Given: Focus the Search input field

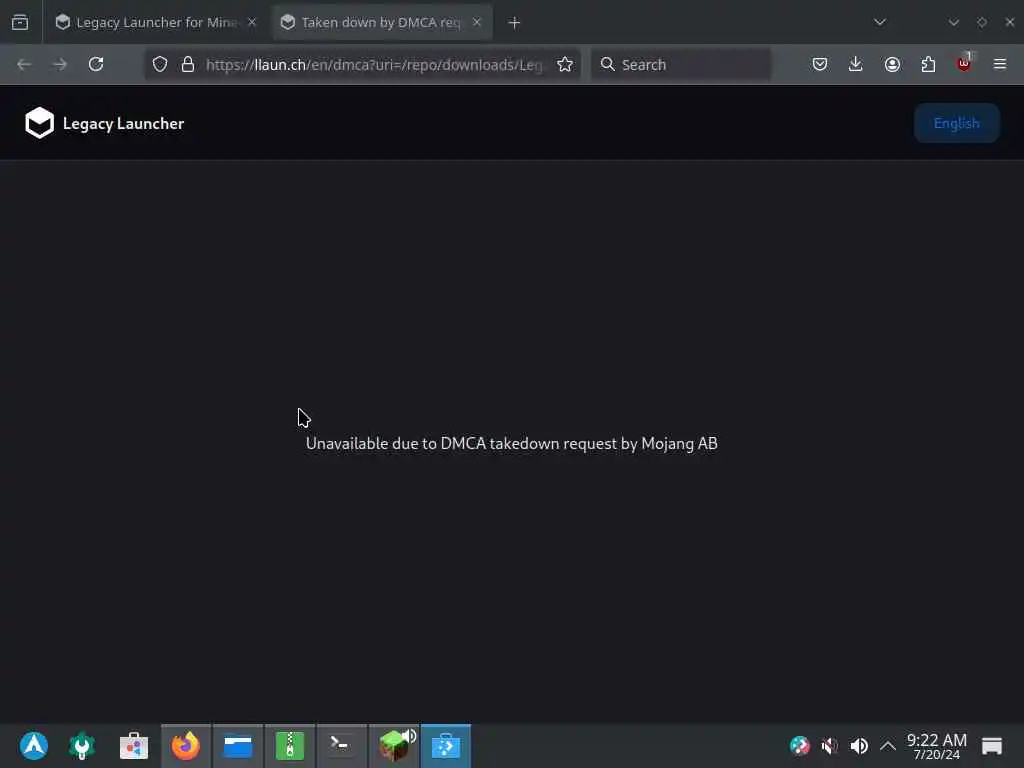Looking at the screenshot, I should coord(681,64).
